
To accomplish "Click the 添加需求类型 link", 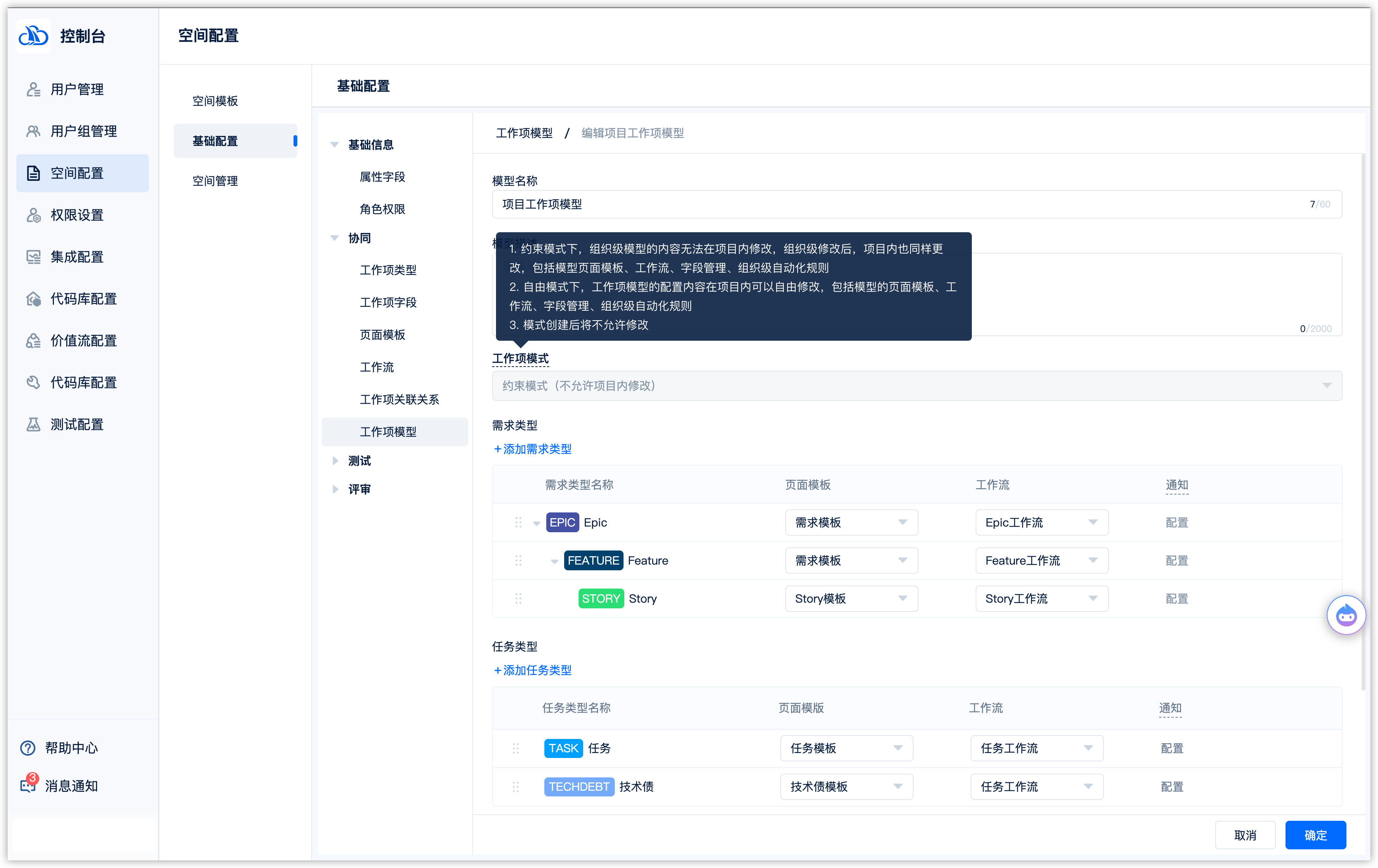I will pyautogui.click(x=532, y=449).
